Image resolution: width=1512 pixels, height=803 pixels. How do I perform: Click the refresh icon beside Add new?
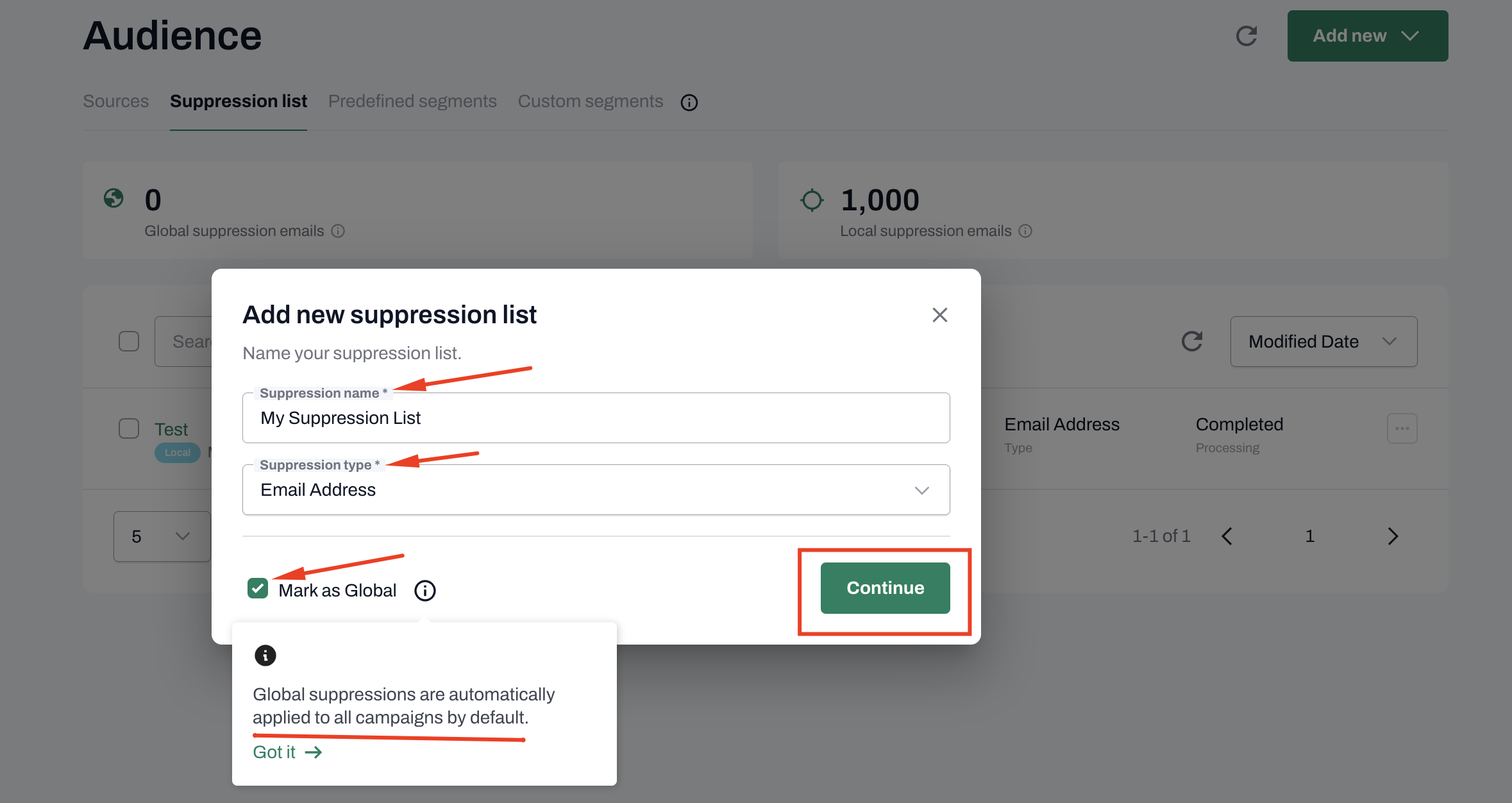pos(1247,36)
